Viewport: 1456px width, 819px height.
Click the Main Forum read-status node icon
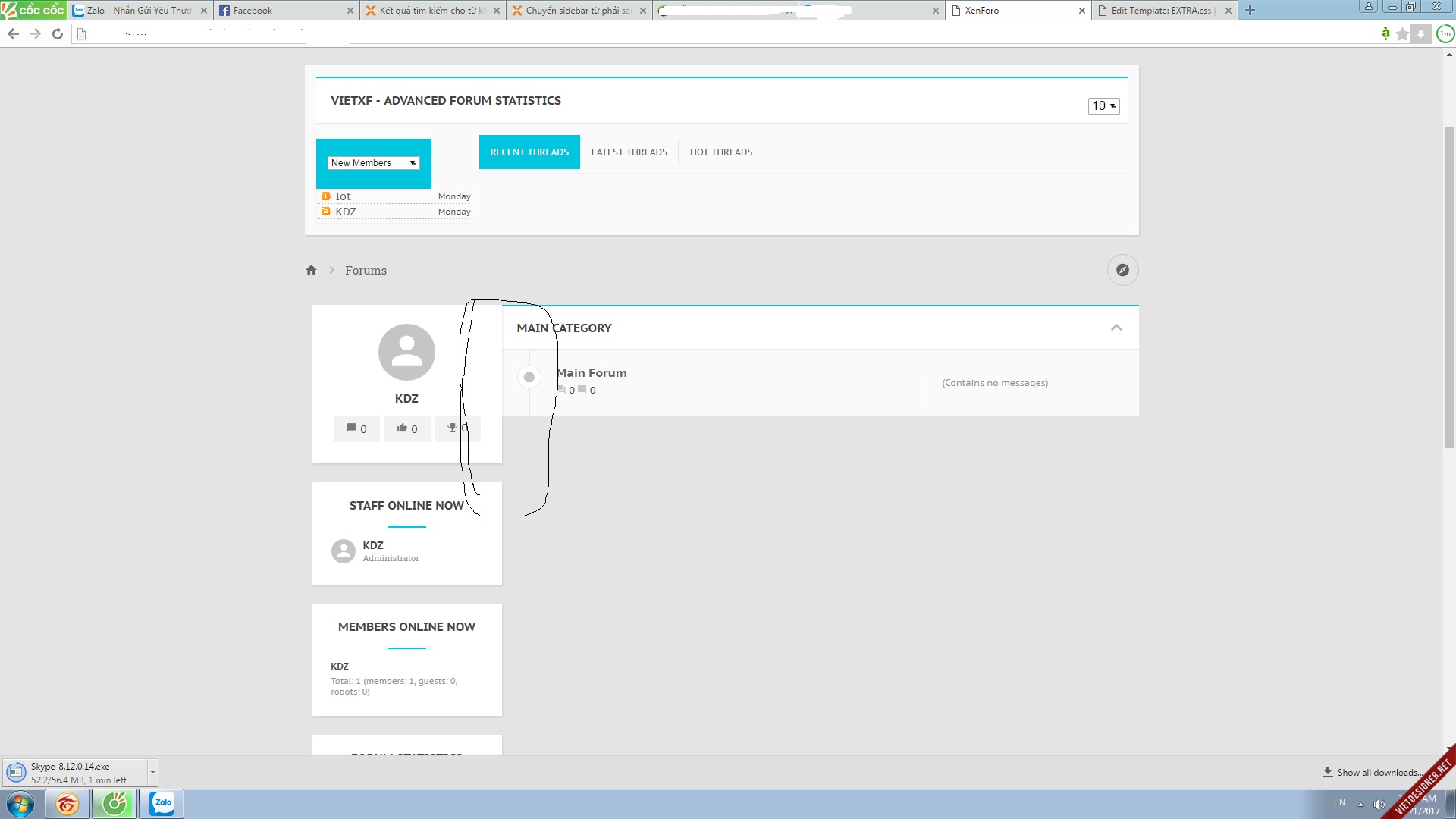pos(529,377)
